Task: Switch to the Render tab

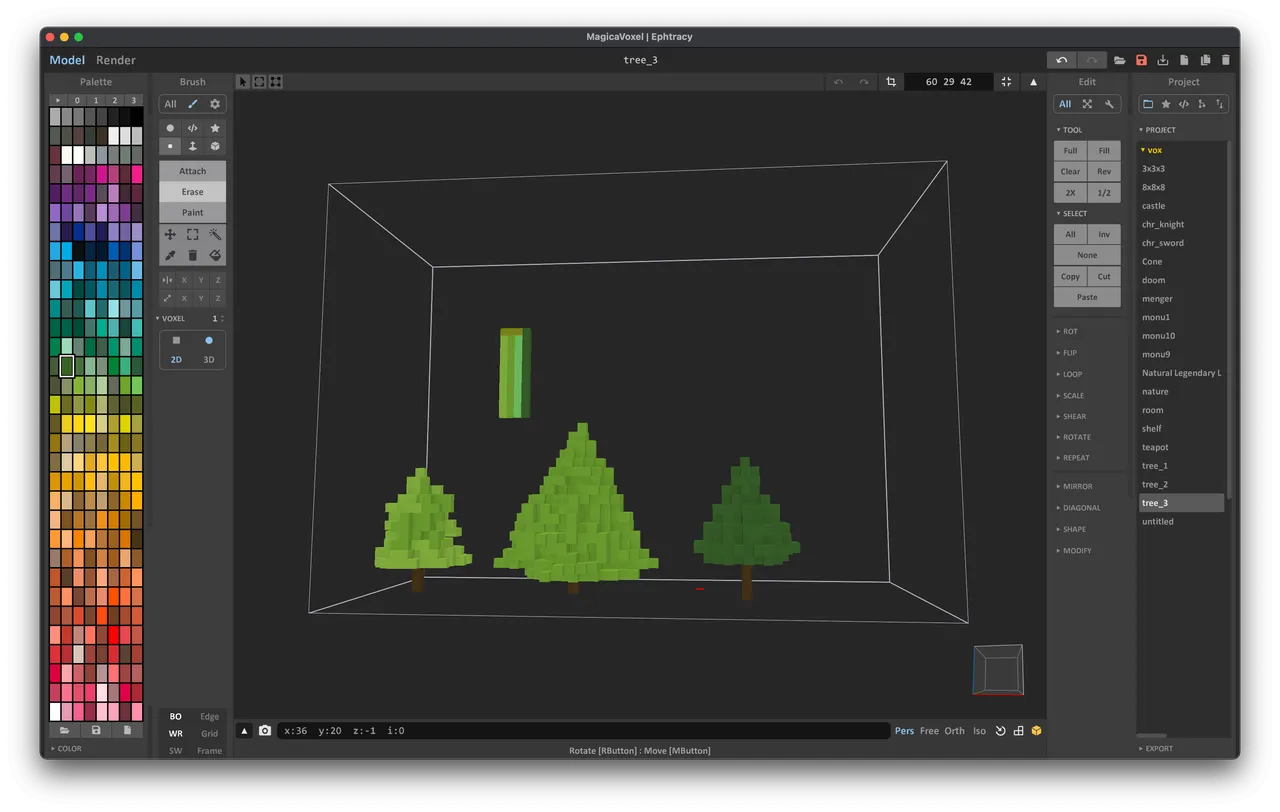Action: tap(116, 60)
